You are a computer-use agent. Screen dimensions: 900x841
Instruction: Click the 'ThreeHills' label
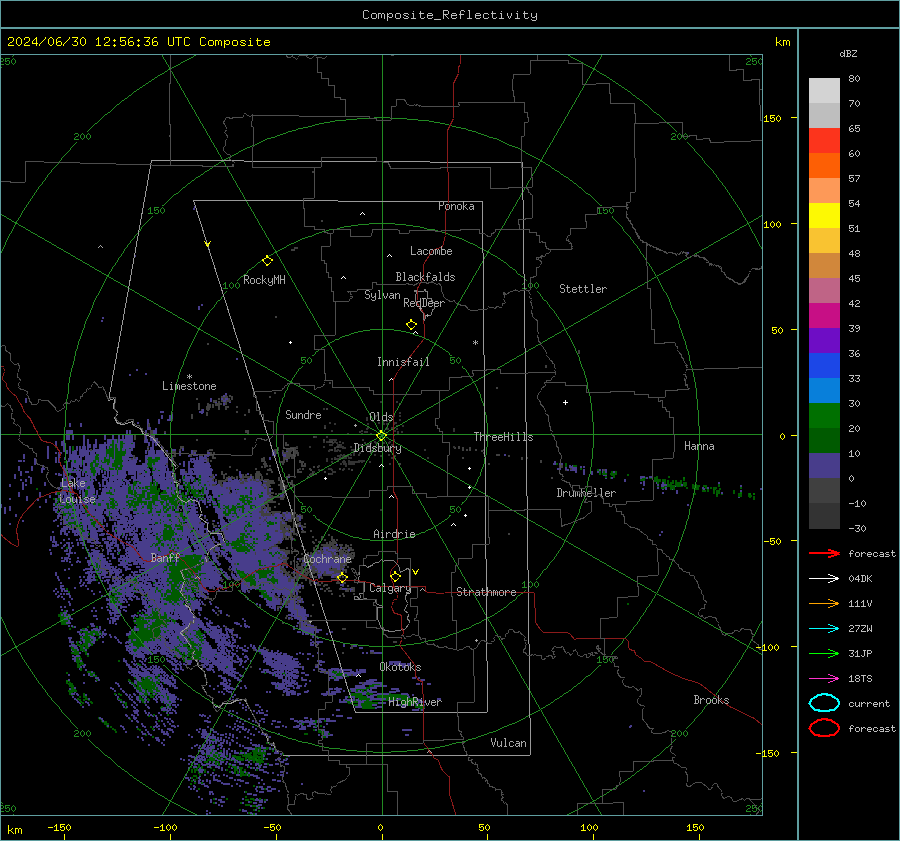(x=503, y=437)
